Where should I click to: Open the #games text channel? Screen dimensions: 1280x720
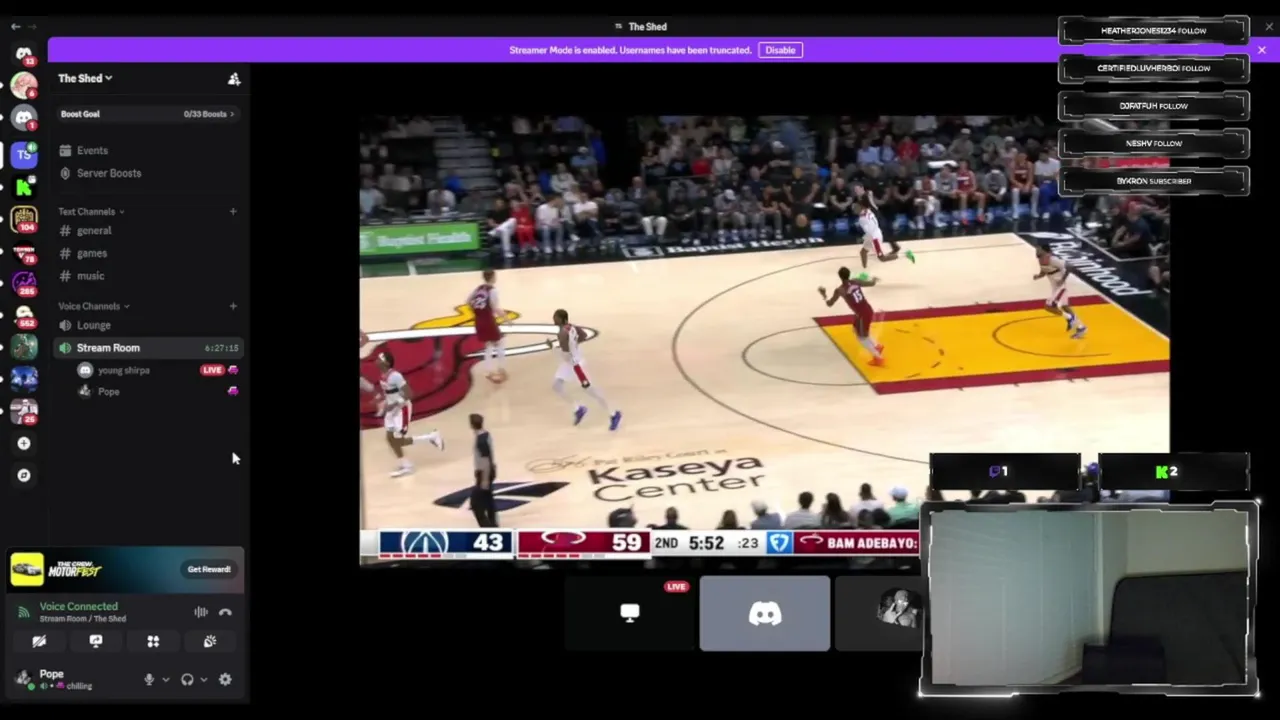(91, 254)
